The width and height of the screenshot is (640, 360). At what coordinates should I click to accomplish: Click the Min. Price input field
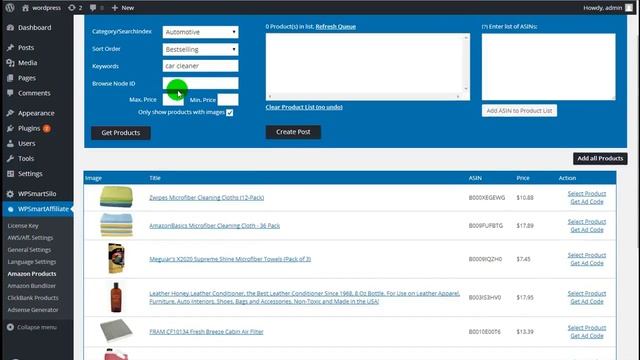tap(228, 100)
